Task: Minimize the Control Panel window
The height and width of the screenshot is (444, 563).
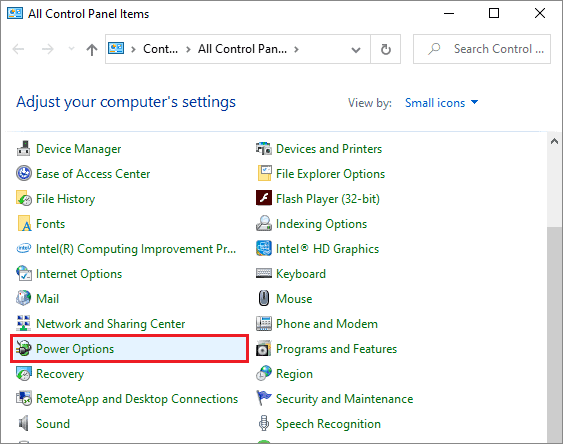Action: click(x=449, y=14)
